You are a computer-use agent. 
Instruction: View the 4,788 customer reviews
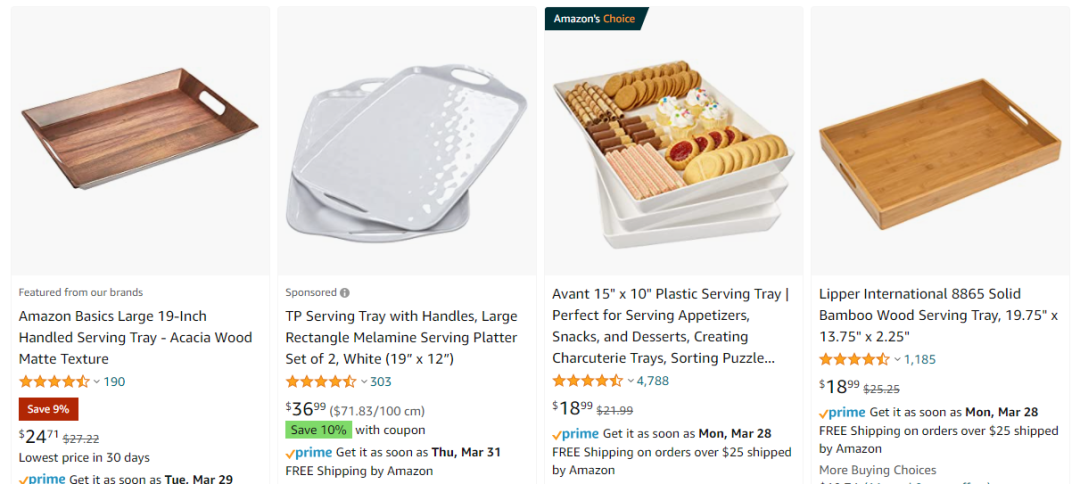tap(653, 381)
